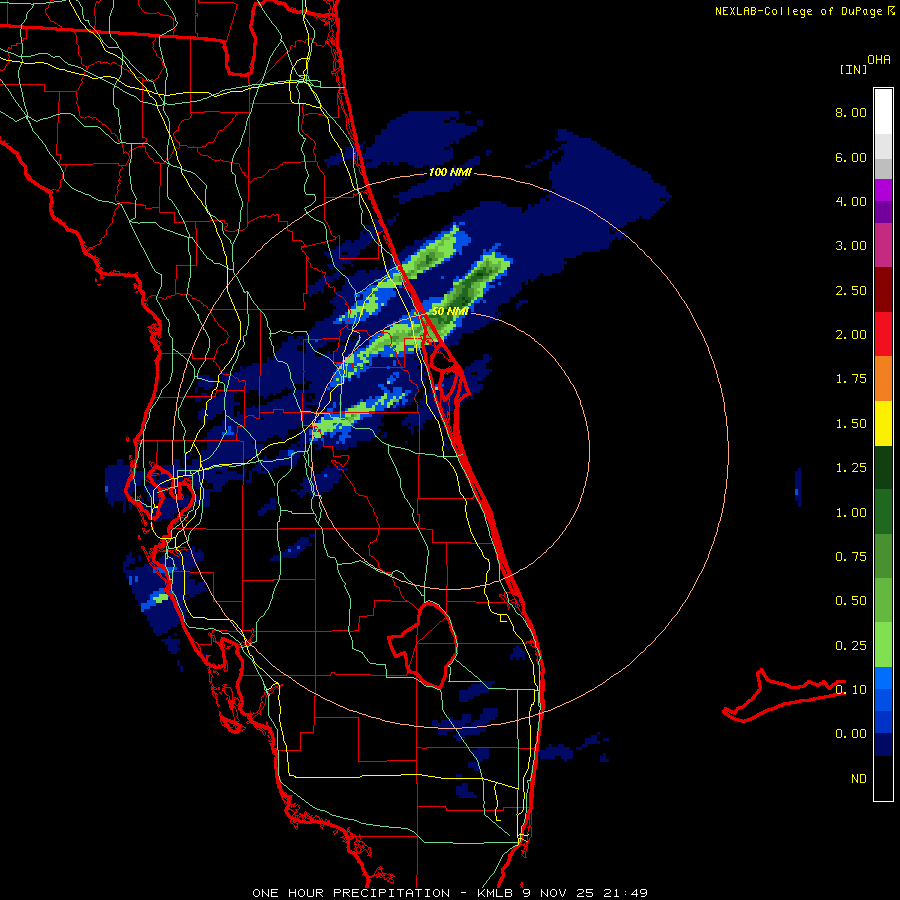
Task: Click the 1.50 legend value
Action: [x=851, y=424]
